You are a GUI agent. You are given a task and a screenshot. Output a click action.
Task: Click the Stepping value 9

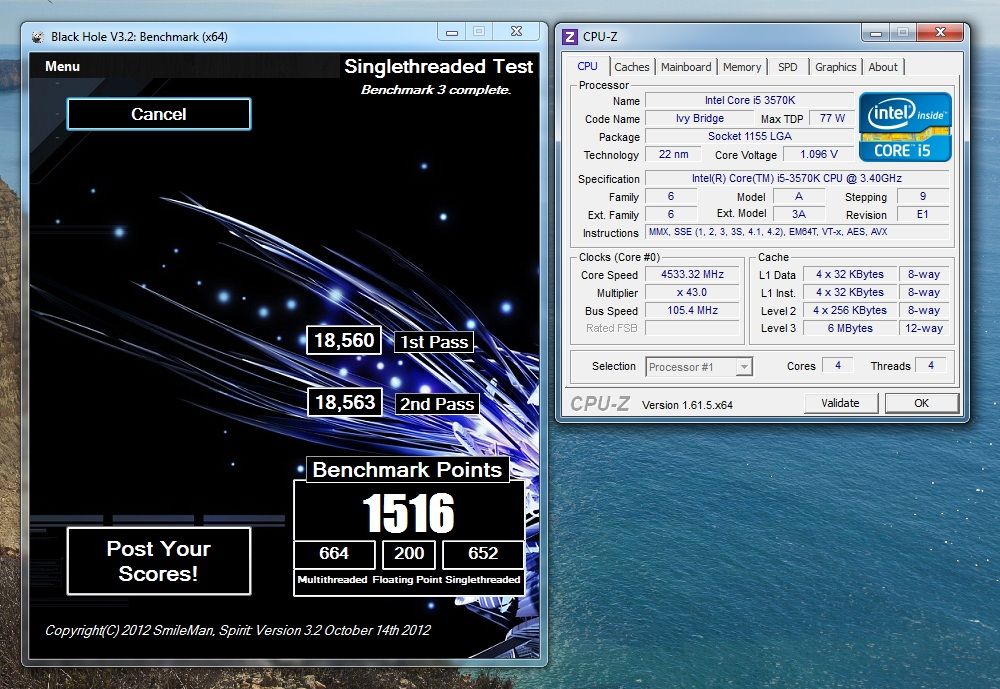coord(922,196)
